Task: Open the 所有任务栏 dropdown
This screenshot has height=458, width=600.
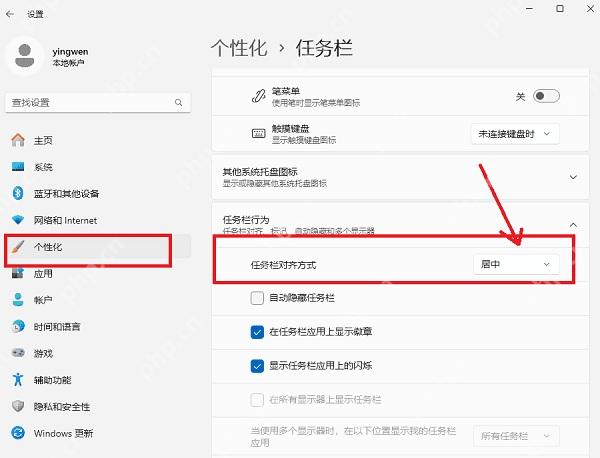Action: point(516,436)
